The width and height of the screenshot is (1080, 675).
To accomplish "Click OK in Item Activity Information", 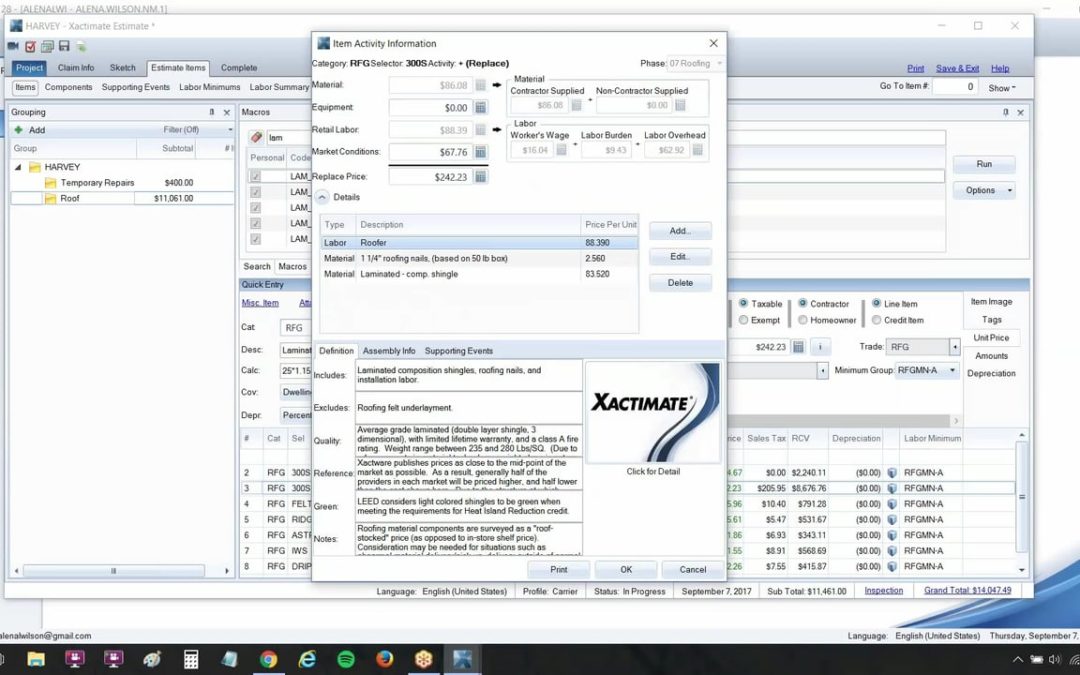I will tap(625, 570).
